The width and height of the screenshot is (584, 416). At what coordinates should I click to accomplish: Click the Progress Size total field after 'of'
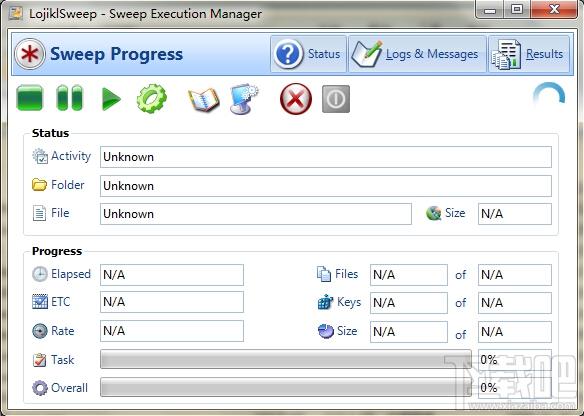tap(515, 331)
